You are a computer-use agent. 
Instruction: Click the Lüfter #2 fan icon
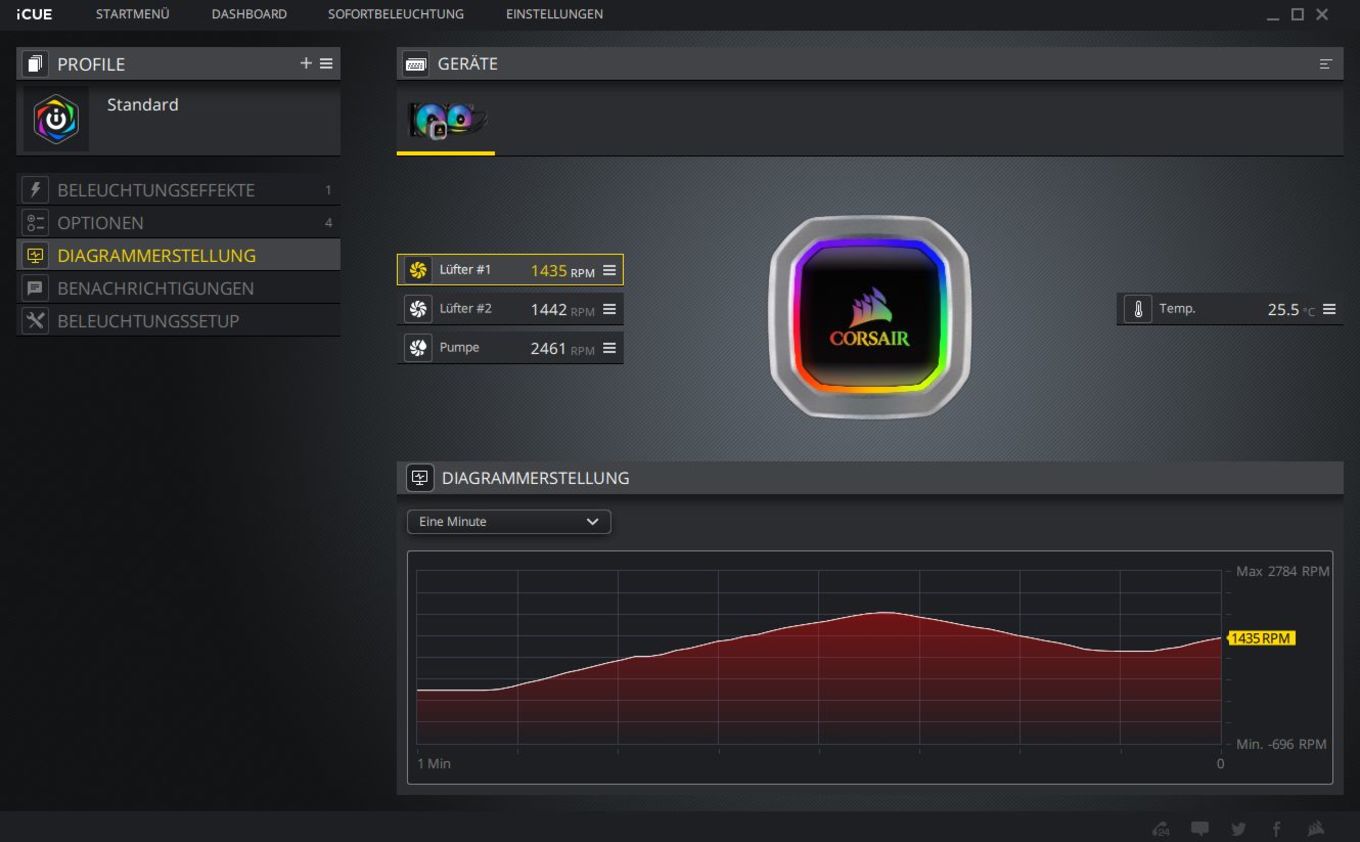coord(418,309)
